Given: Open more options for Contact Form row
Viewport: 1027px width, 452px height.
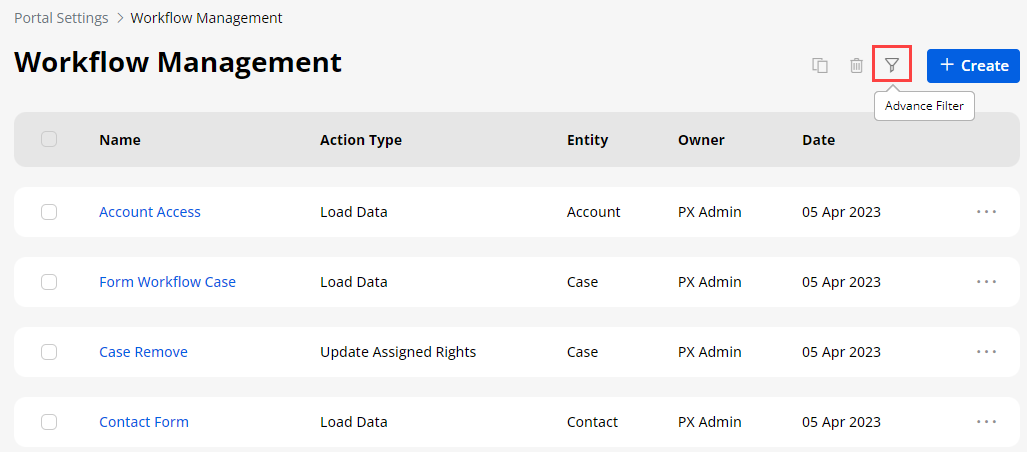Looking at the screenshot, I should 986,422.
